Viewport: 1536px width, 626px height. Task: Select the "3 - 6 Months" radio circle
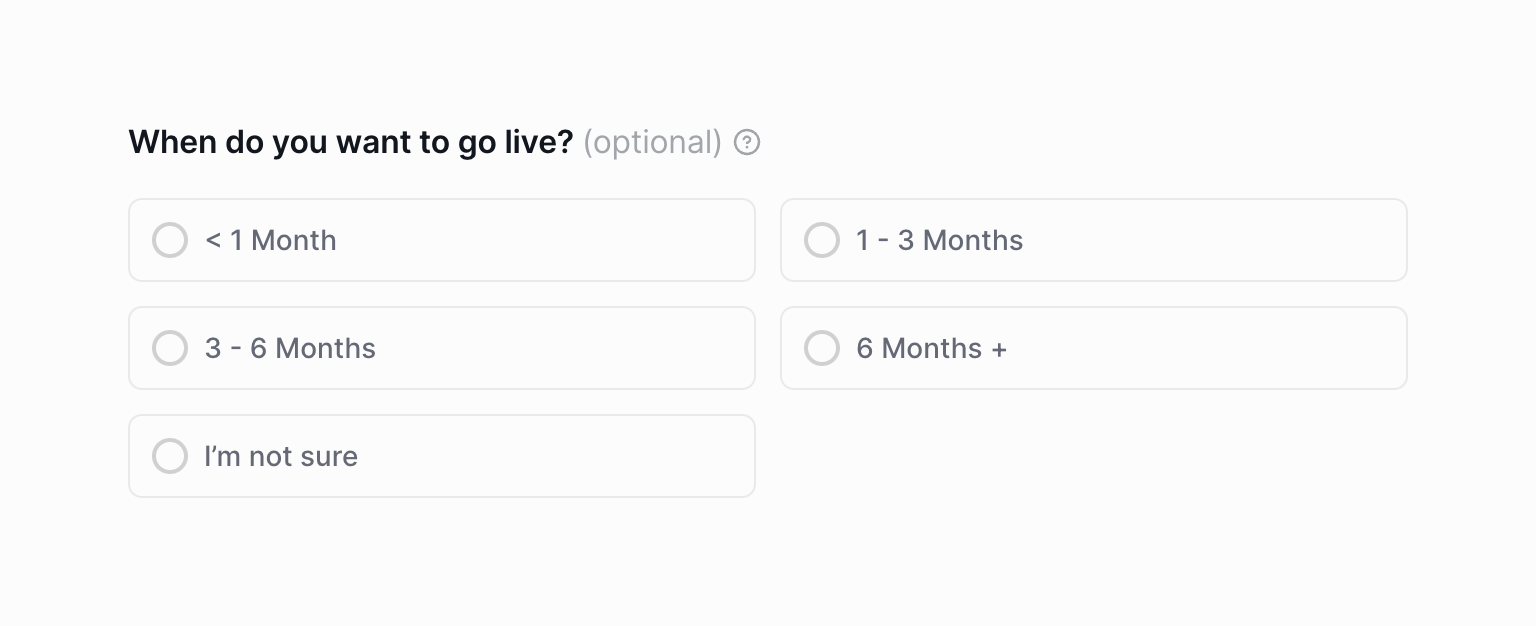point(170,348)
